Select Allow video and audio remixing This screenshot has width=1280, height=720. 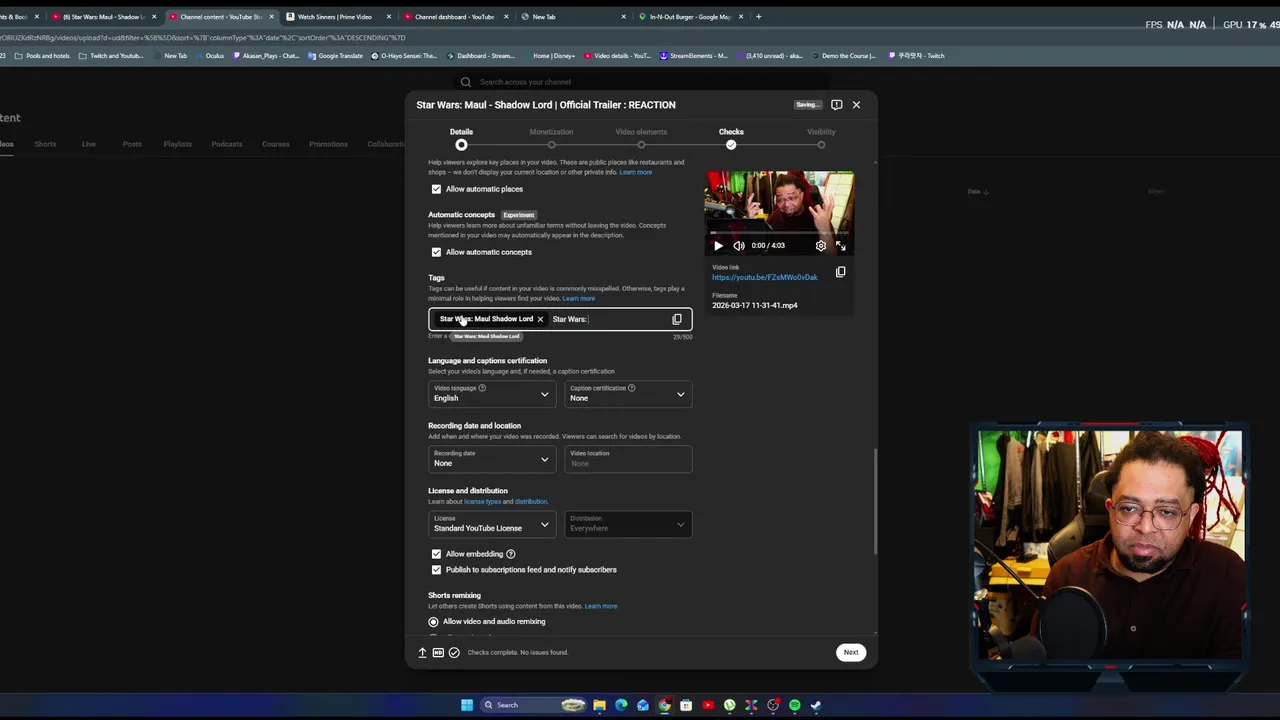[434, 622]
